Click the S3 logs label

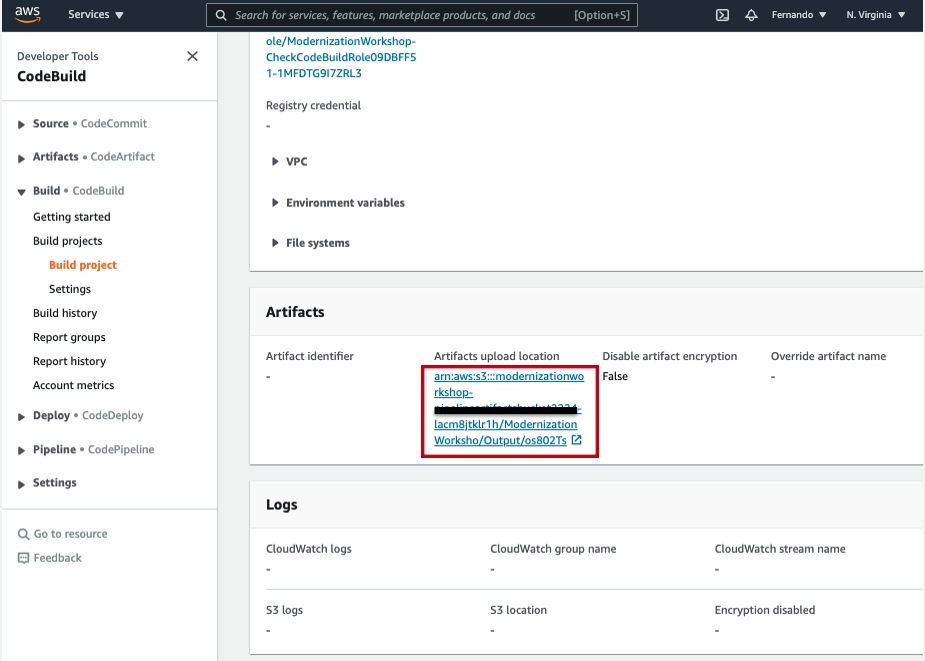284,610
